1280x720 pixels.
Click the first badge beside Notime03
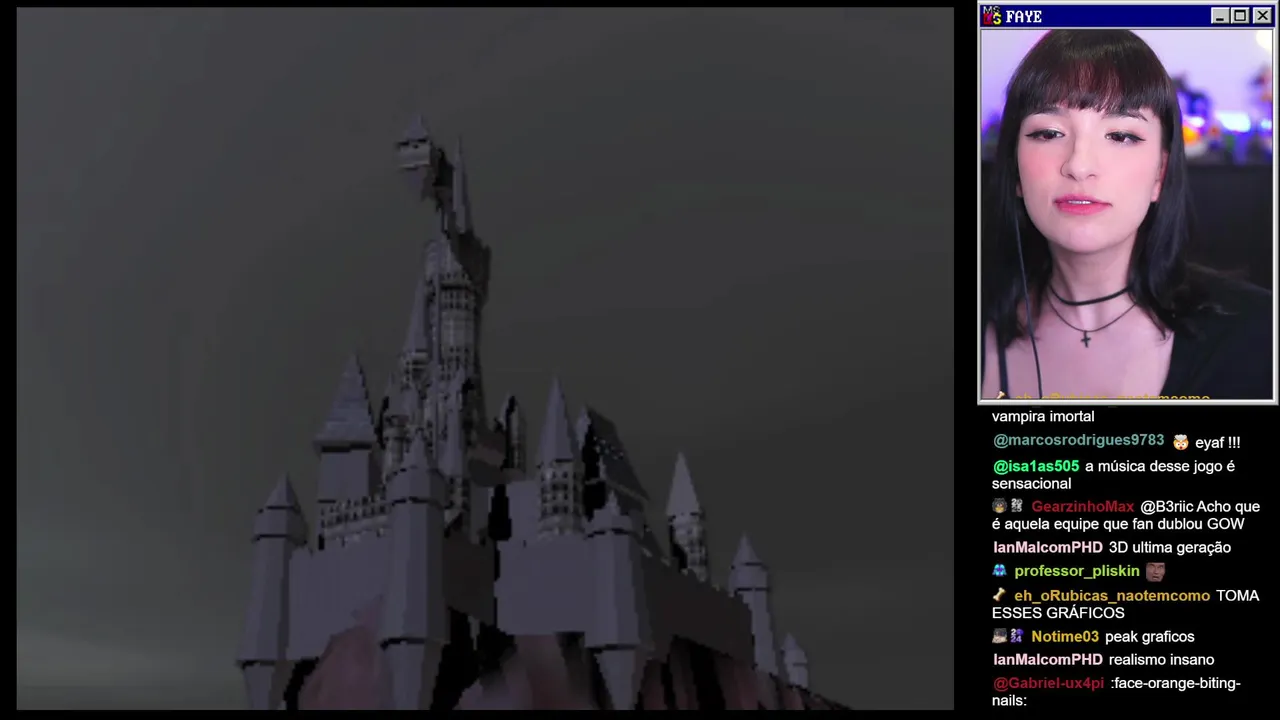[x=999, y=636]
